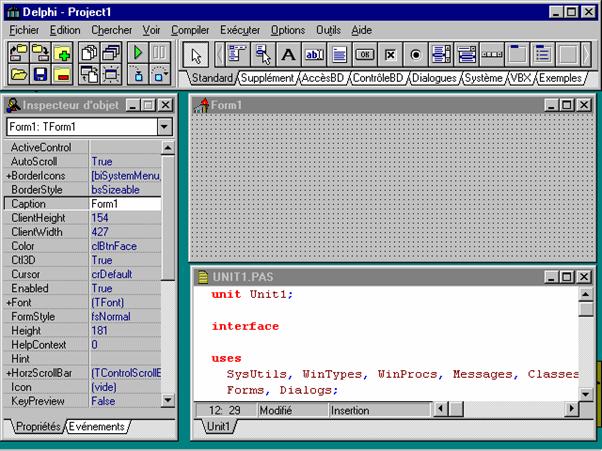Expand the BorderIcons property
This screenshot has height=451, width=602.
(8, 176)
